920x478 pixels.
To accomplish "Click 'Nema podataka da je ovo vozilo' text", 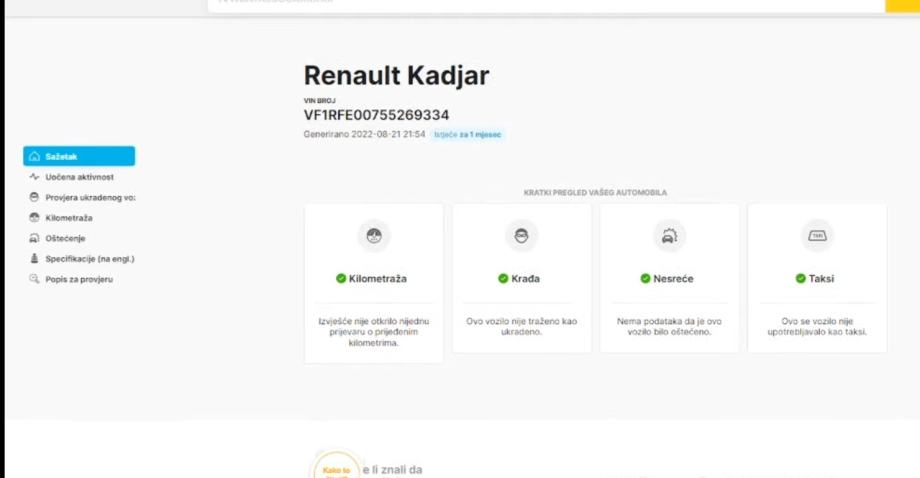I will tap(669, 326).
